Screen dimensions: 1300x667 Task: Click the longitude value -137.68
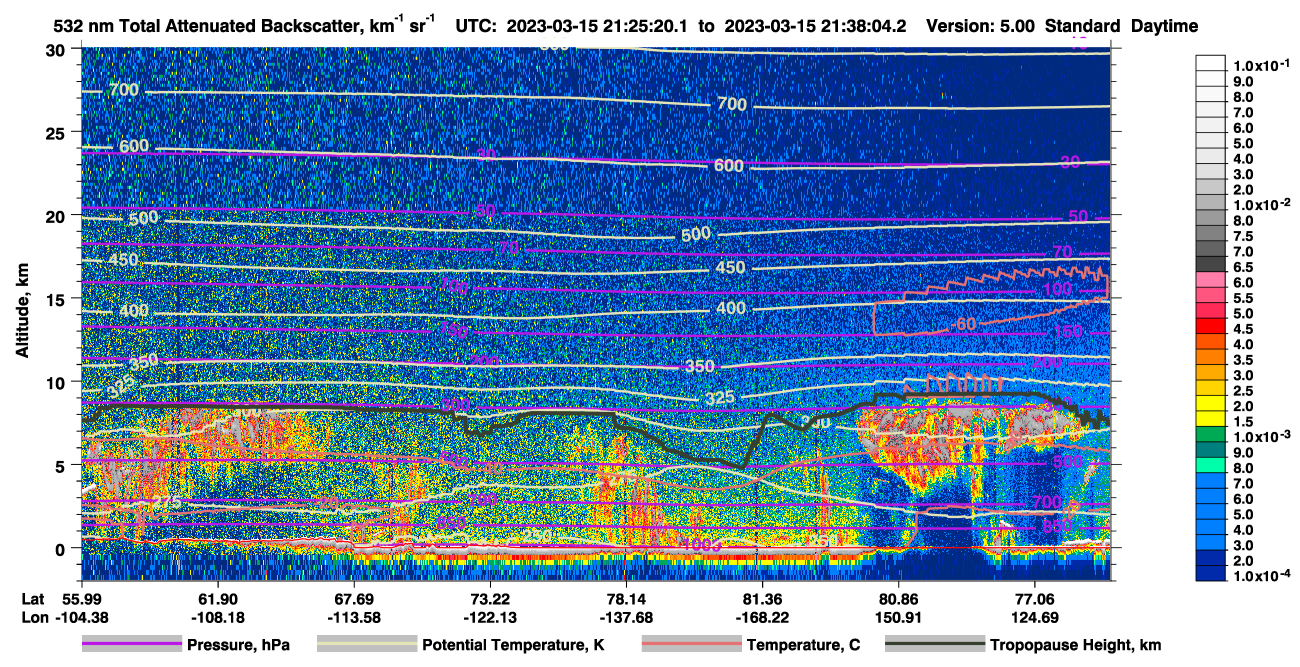(625, 616)
